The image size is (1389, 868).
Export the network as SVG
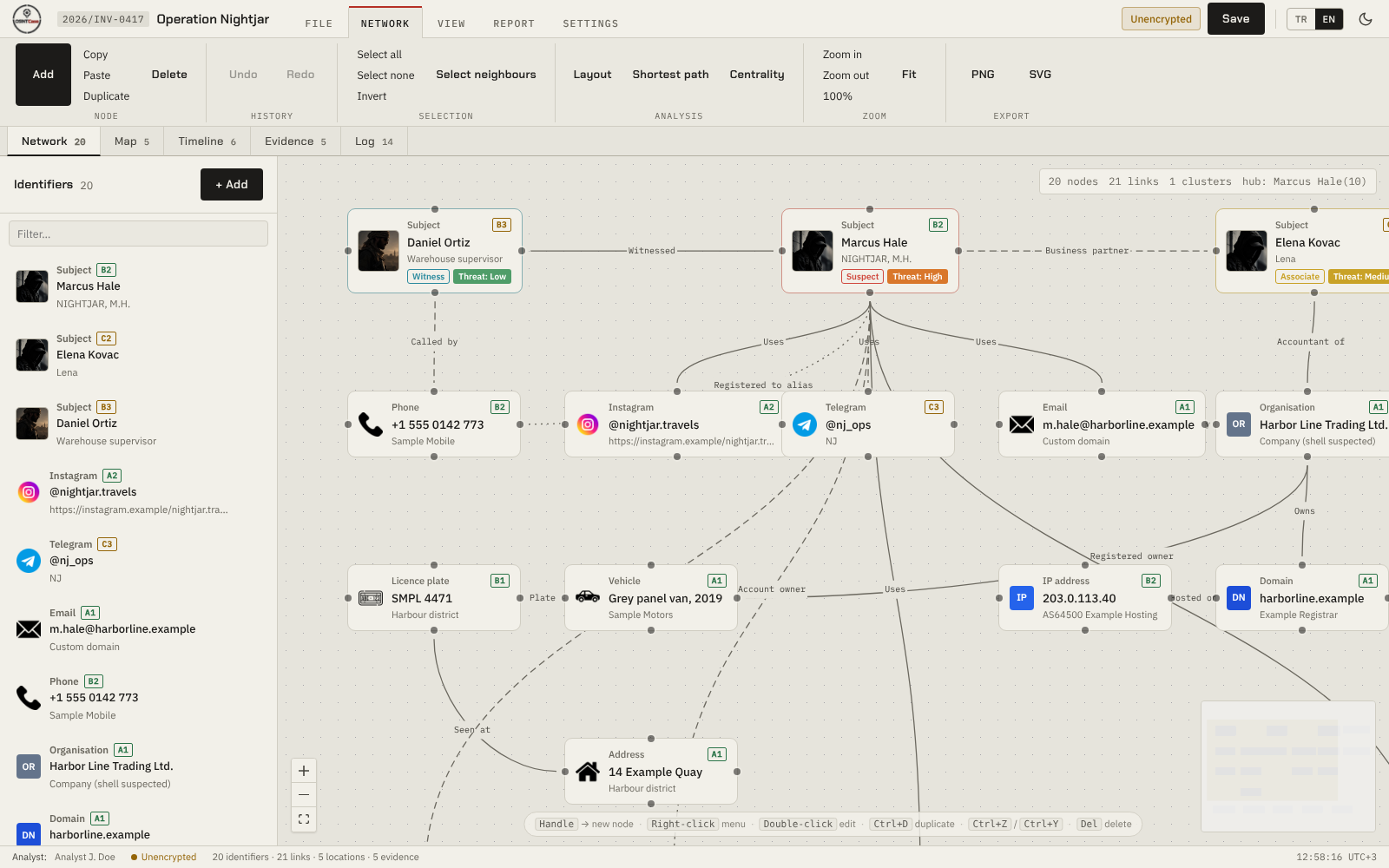click(1040, 75)
